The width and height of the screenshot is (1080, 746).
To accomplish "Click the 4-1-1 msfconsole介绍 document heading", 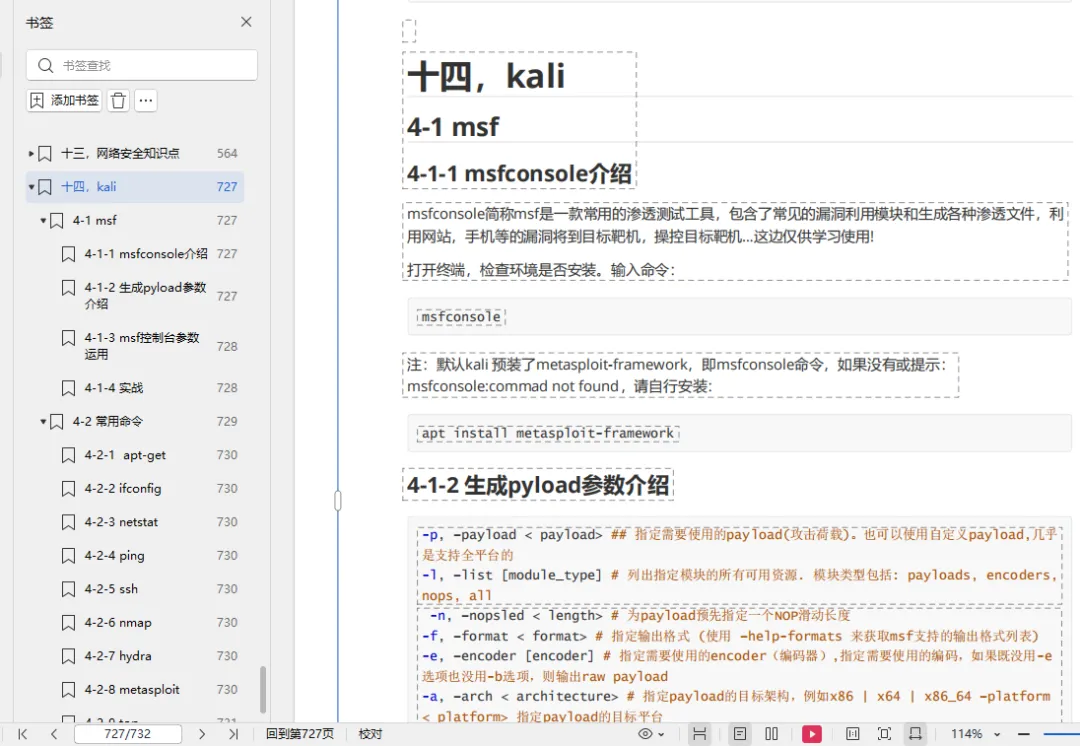I will 519,174.
